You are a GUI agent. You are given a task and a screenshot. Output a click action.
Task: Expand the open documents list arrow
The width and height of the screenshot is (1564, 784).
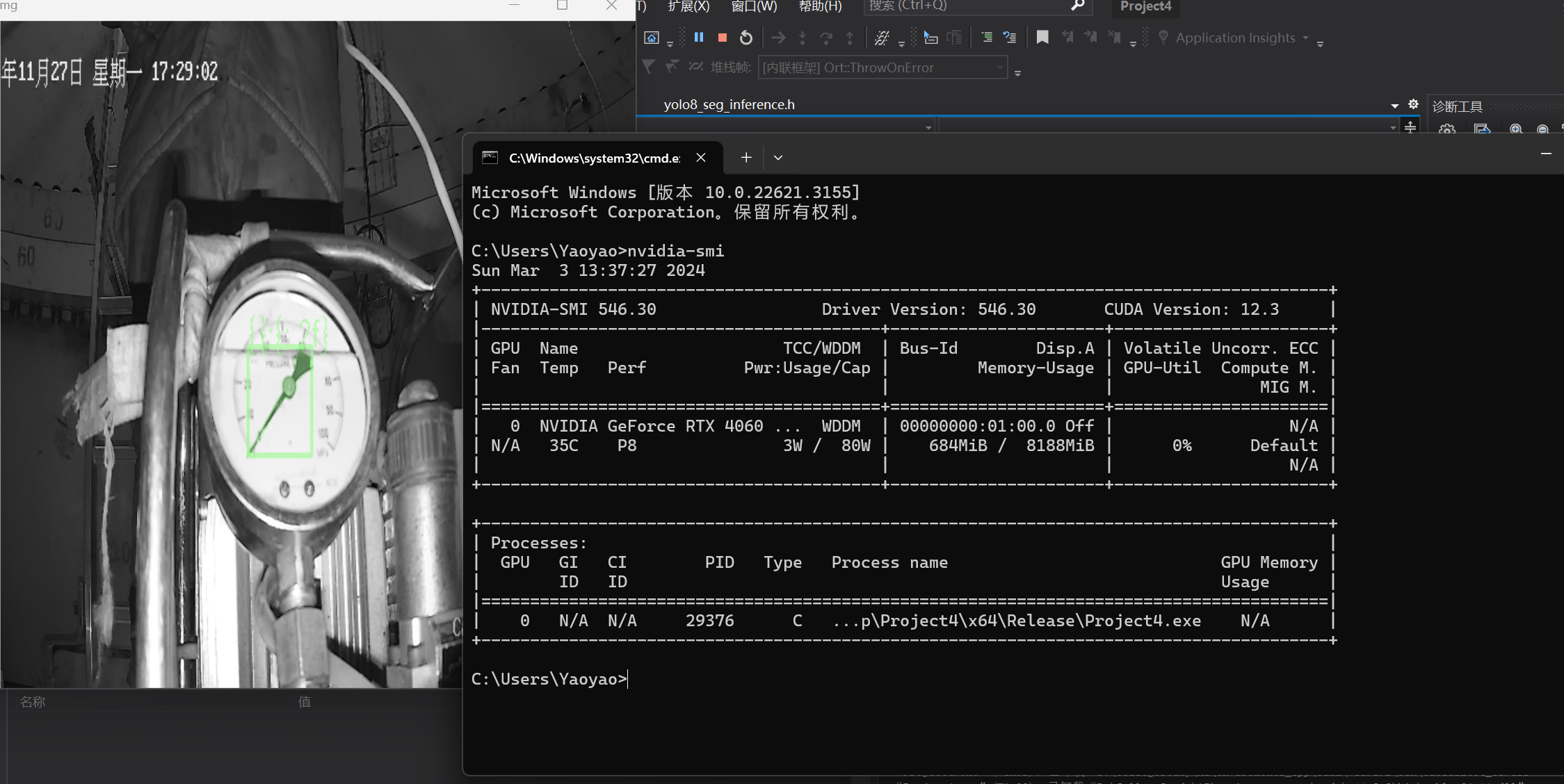1394,106
